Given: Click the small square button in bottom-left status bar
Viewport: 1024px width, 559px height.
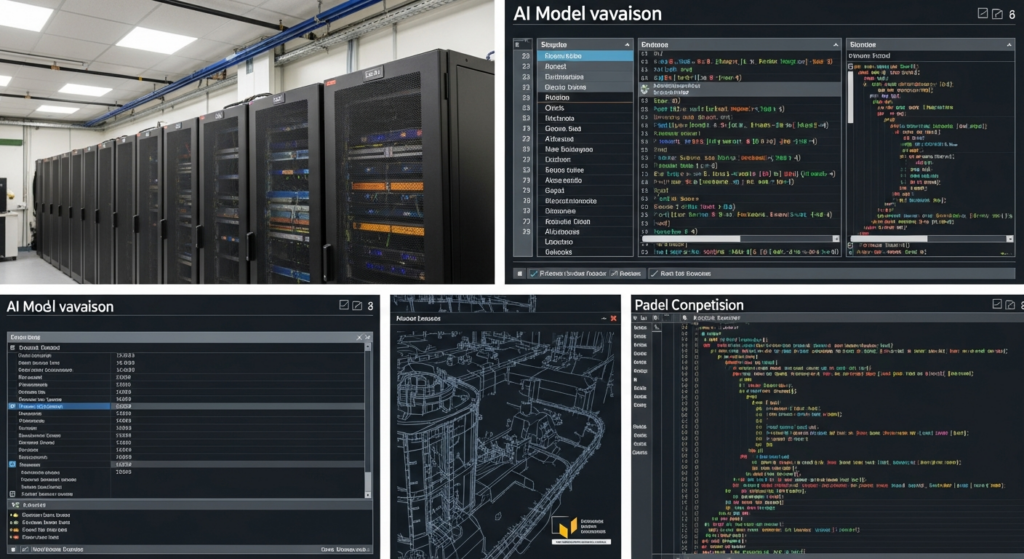Looking at the screenshot, I should tap(13, 549).
